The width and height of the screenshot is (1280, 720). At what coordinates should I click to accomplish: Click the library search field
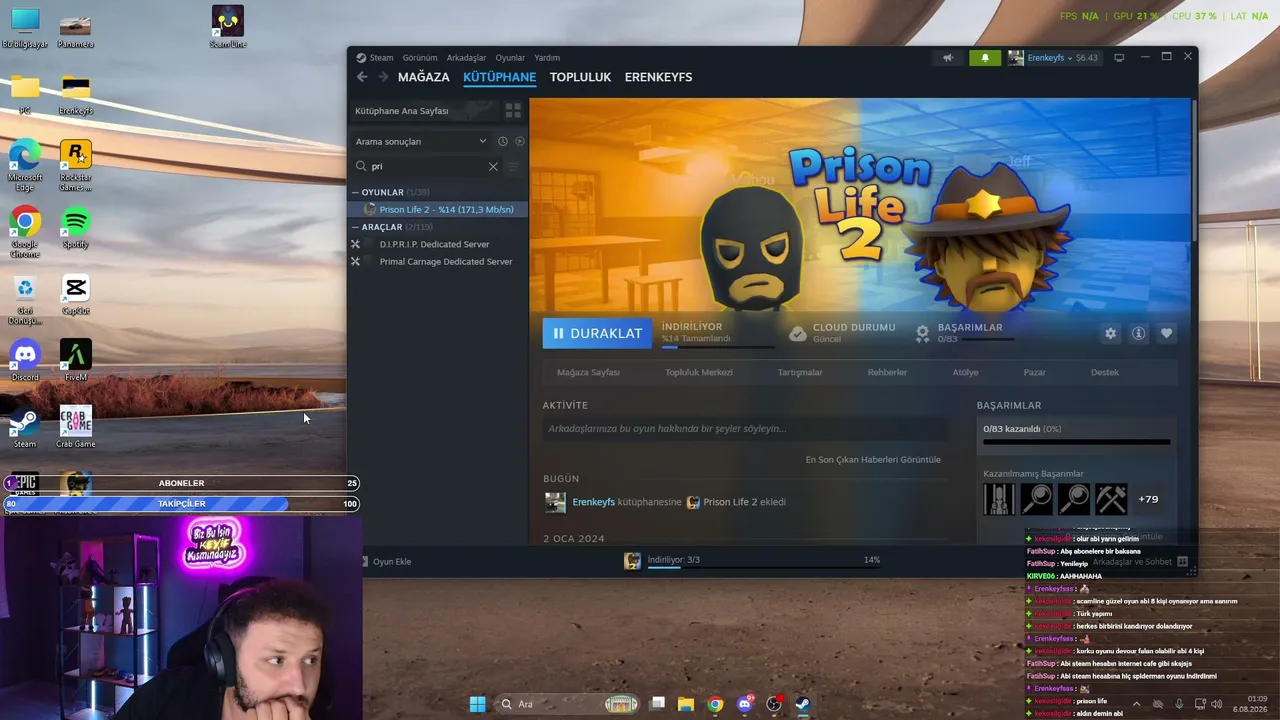pos(427,167)
